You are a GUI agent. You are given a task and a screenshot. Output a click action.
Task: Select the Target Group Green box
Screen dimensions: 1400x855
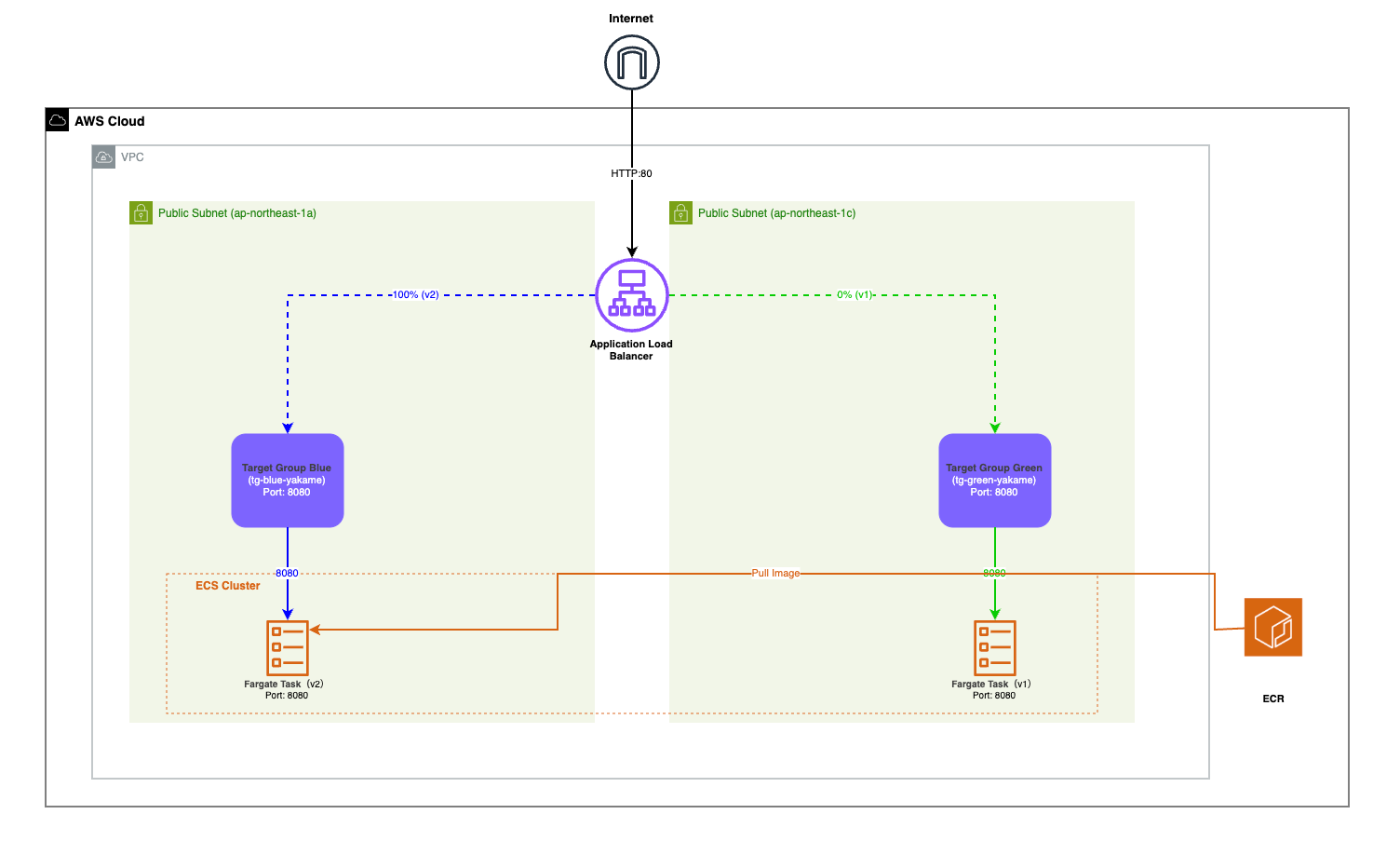(995, 481)
